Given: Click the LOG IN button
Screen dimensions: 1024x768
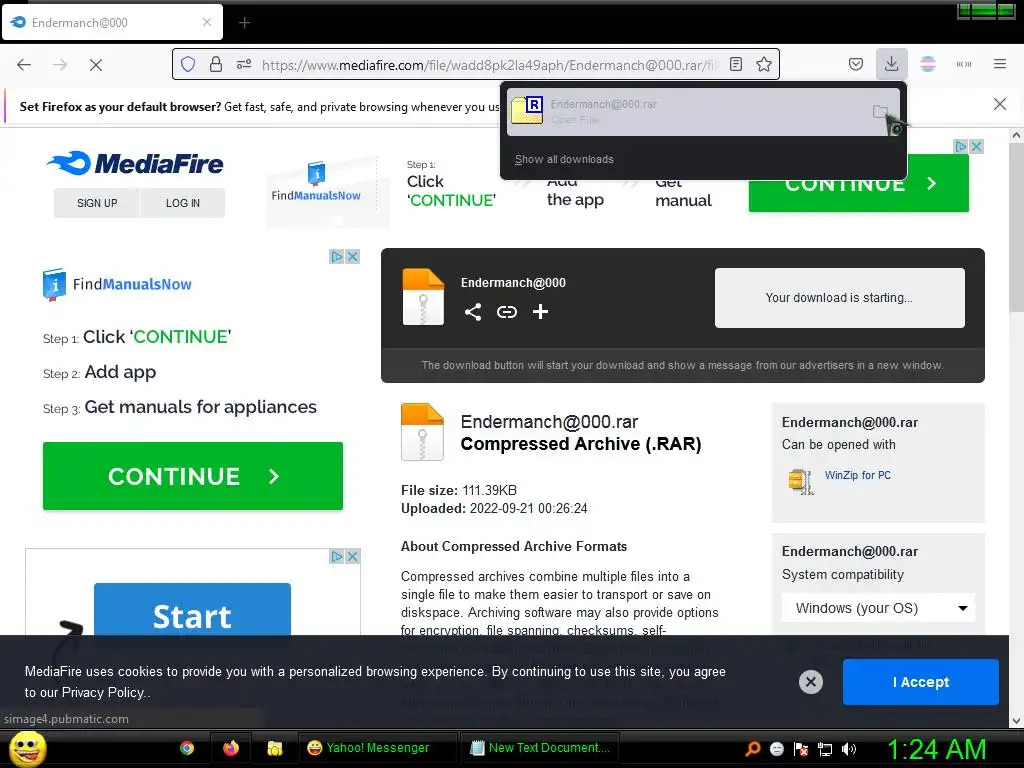Looking at the screenshot, I should tap(183, 203).
